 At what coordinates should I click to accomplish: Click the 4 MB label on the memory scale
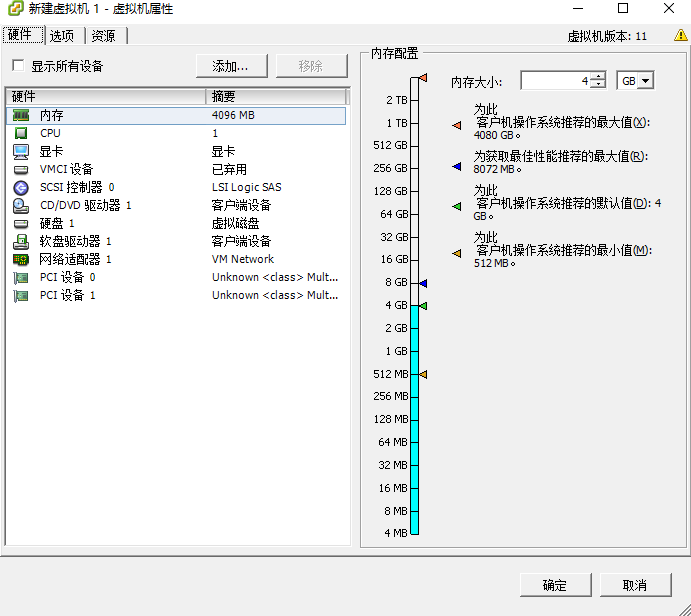tap(396, 533)
